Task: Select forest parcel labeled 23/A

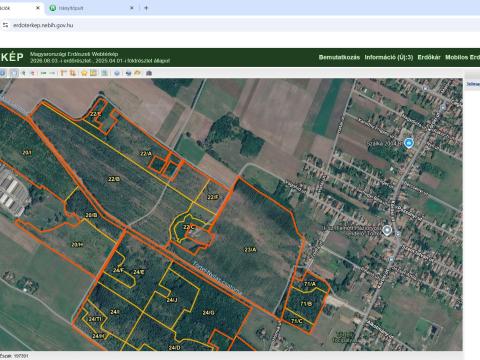Action: tap(250, 250)
